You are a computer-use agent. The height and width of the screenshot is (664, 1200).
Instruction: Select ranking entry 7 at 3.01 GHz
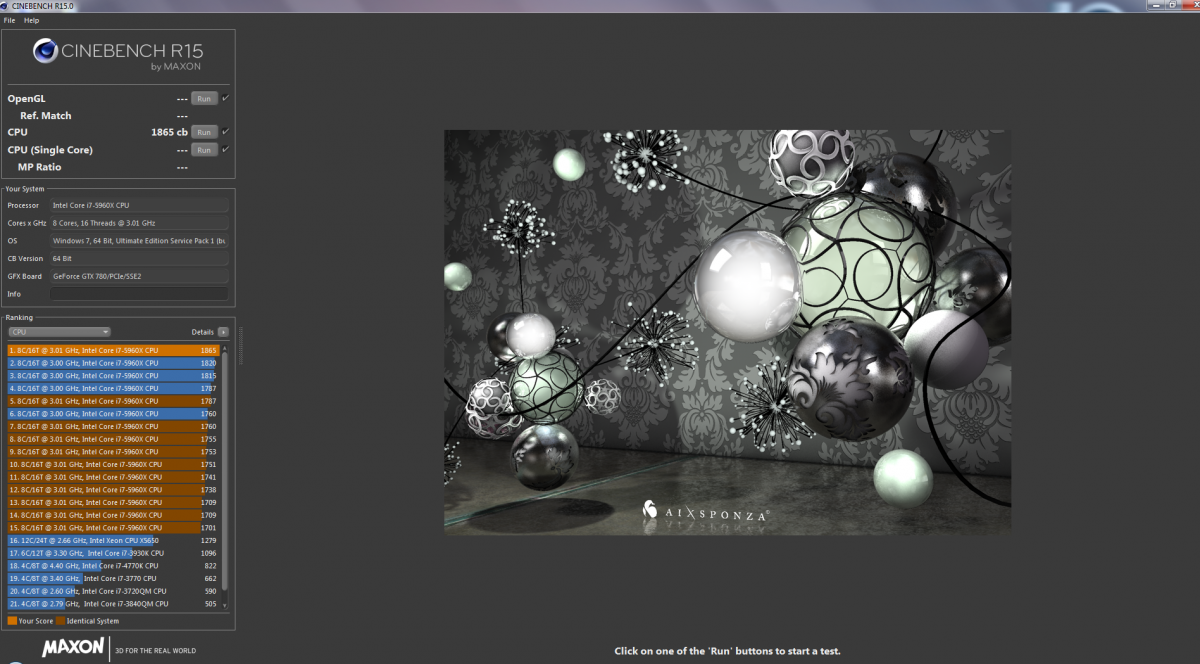113,426
